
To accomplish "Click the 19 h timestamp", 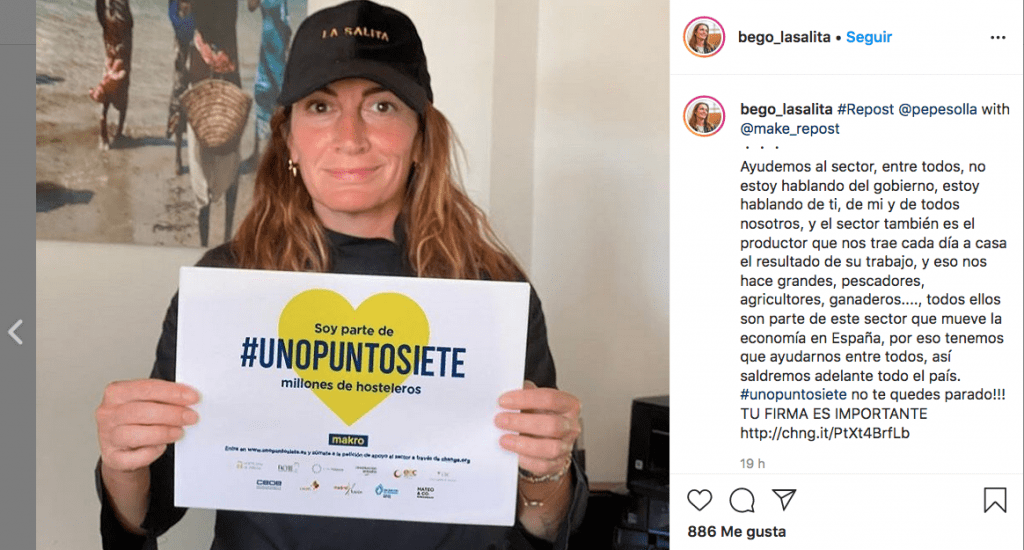I will tap(752, 463).
